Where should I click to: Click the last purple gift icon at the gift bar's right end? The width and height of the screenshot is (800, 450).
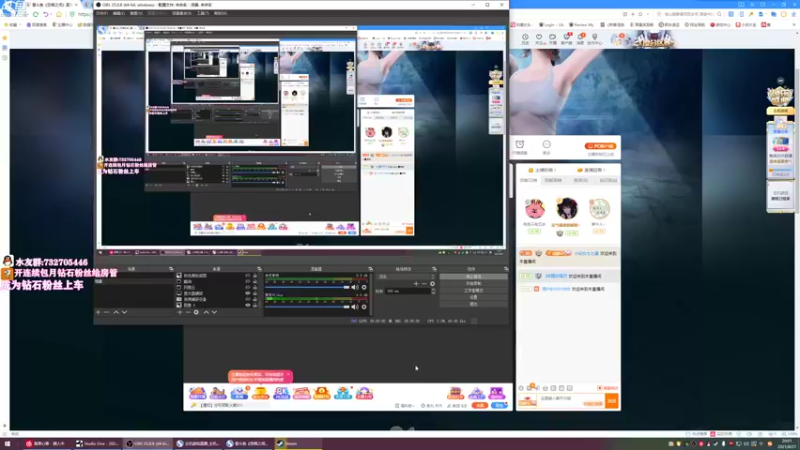[496, 393]
